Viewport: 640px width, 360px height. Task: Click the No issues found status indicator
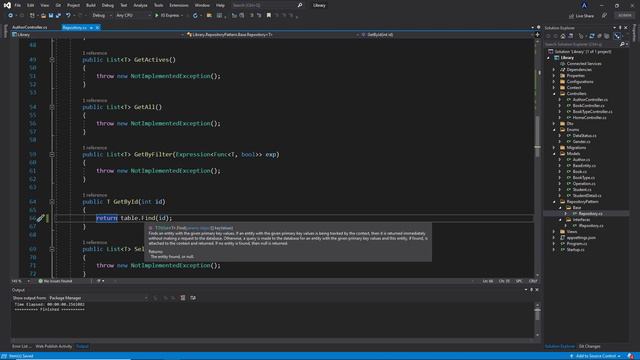click(56, 281)
